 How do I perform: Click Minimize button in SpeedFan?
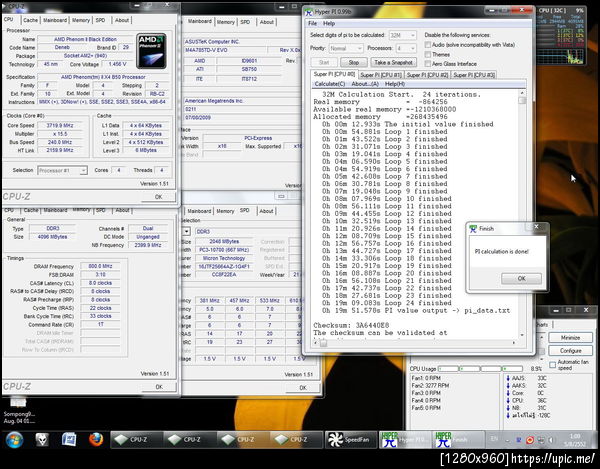click(570, 337)
